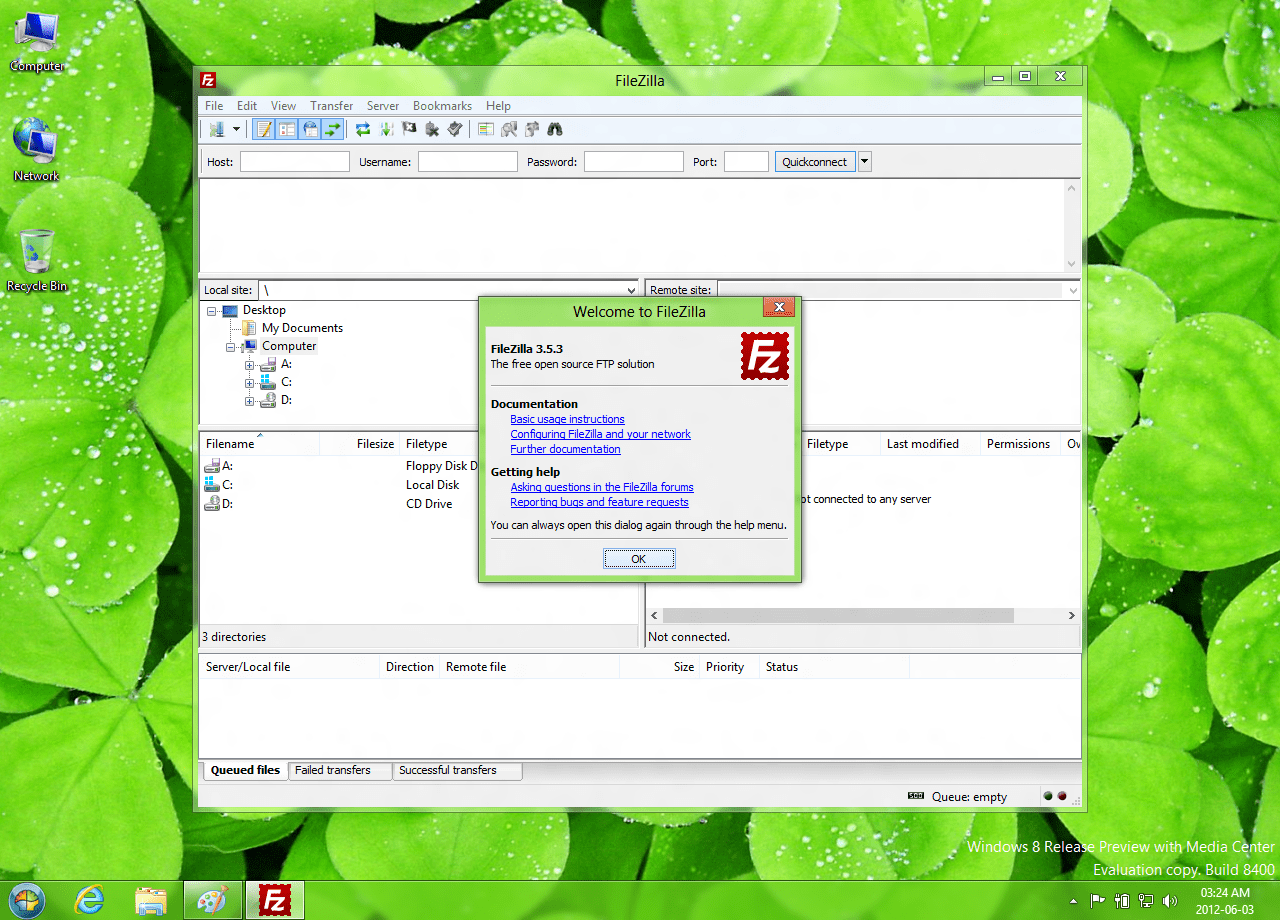Refresh the file and folder lists

point(363,129)
